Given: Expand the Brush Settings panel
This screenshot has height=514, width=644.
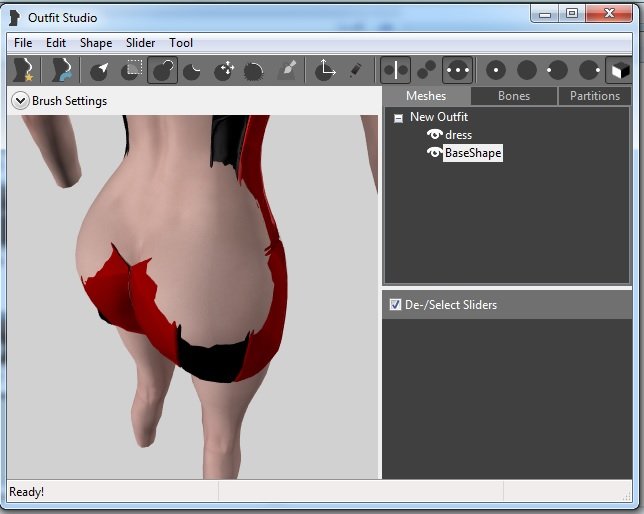Looking at the screenshot, I should 19,100.
